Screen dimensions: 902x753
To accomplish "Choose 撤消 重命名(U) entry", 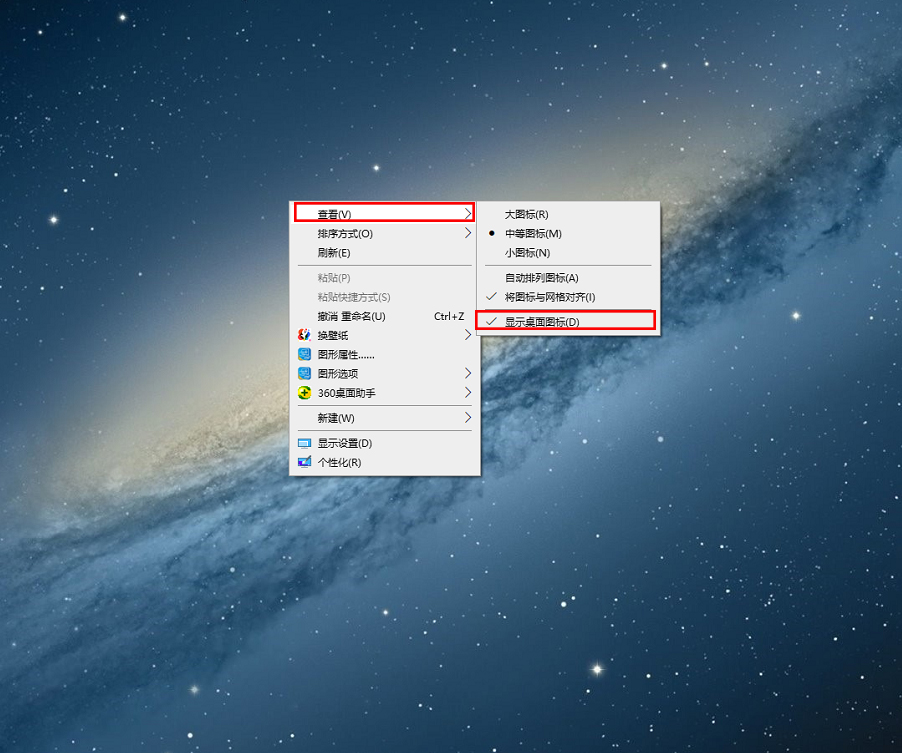I will (384, 316).
